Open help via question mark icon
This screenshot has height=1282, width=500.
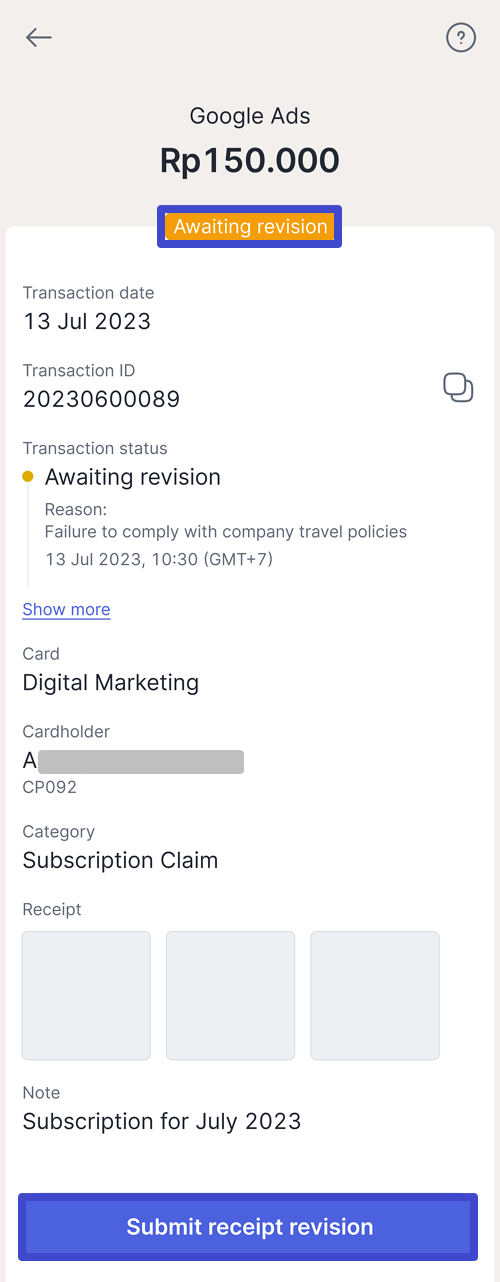tap(460, 38)
